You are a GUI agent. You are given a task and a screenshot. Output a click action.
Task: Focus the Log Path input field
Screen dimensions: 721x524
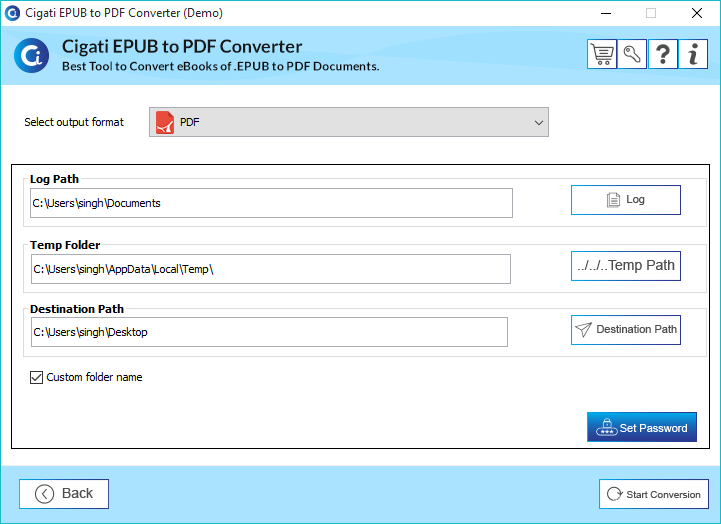point(271,203)
